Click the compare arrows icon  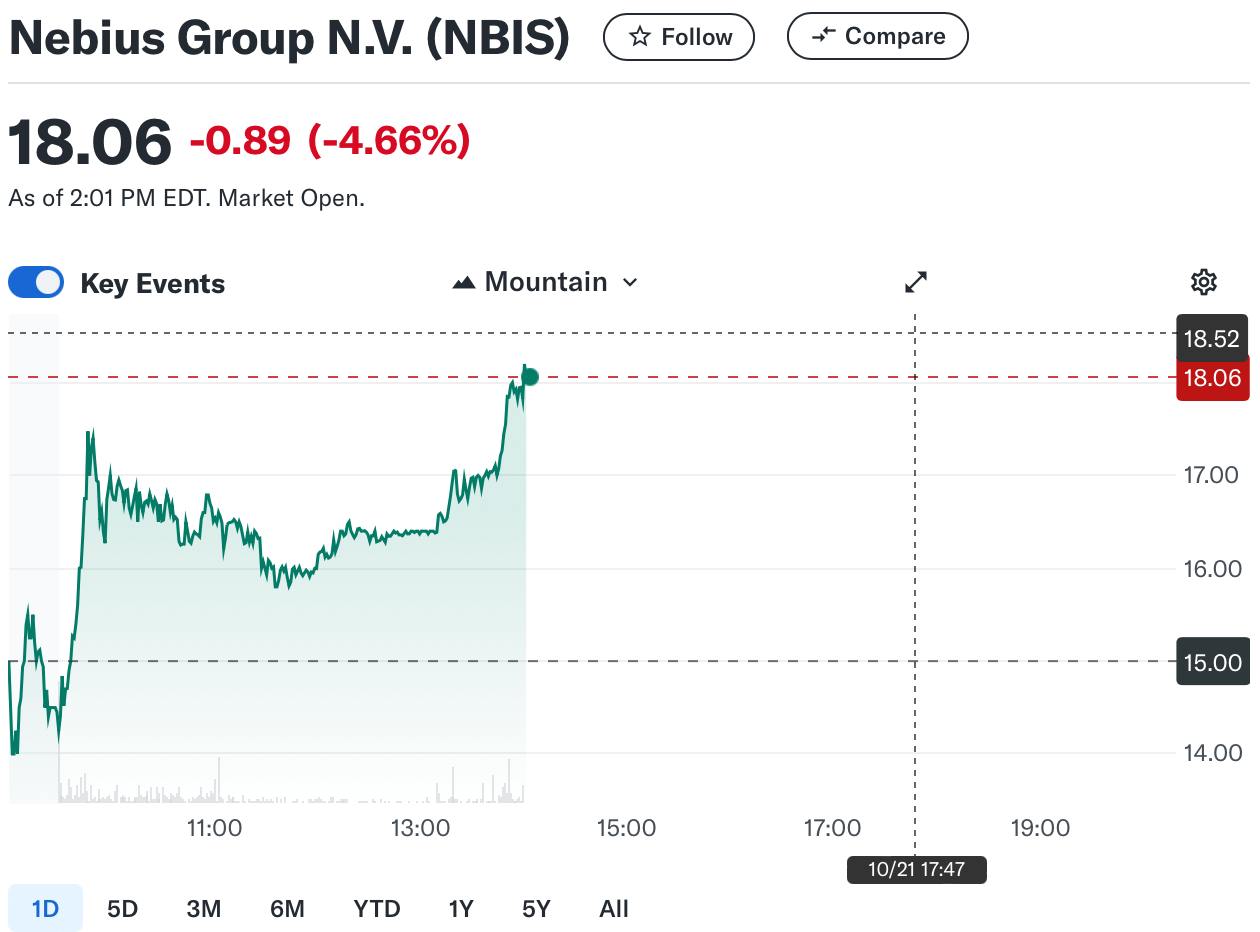tap(823, 37)
